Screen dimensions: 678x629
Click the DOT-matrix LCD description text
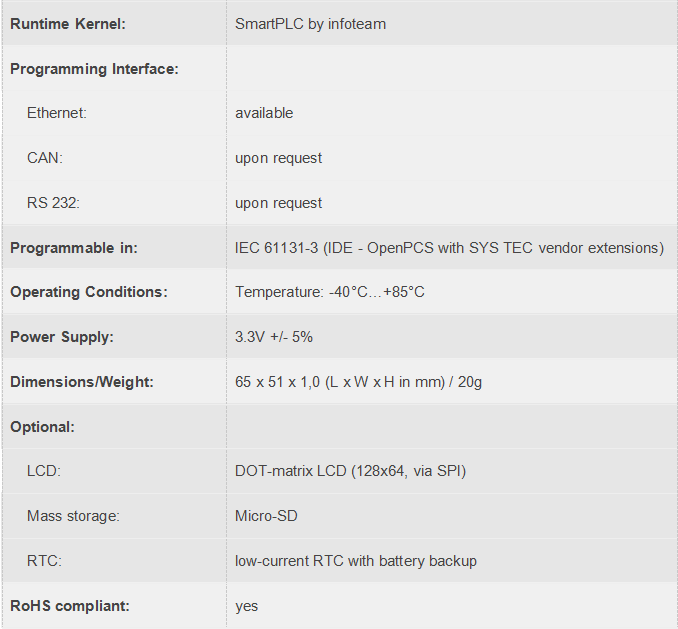[x=350, y=471]
